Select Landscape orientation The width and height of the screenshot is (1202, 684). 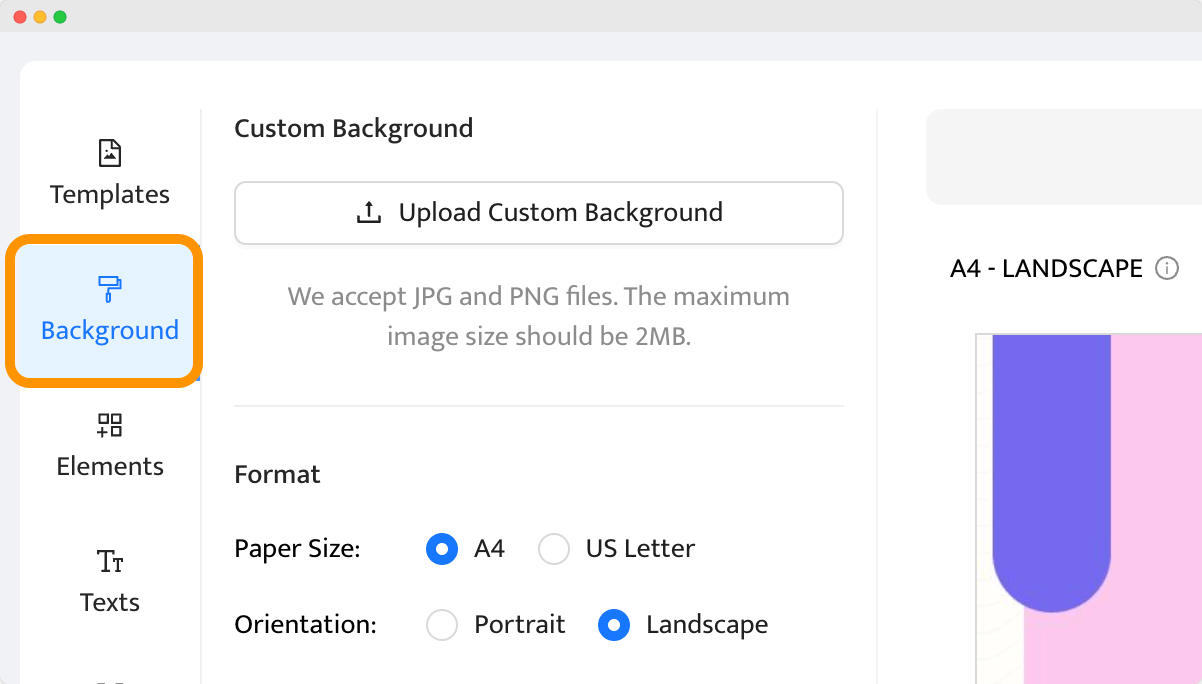point(614,625)
